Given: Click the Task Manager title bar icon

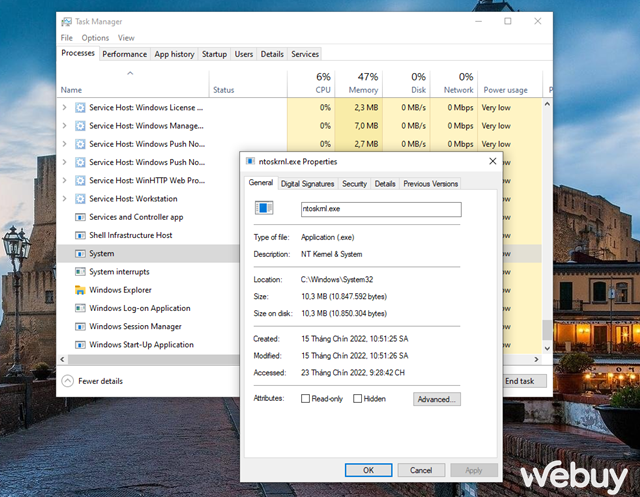Looking at the screenshot, I should coord(66,22).
